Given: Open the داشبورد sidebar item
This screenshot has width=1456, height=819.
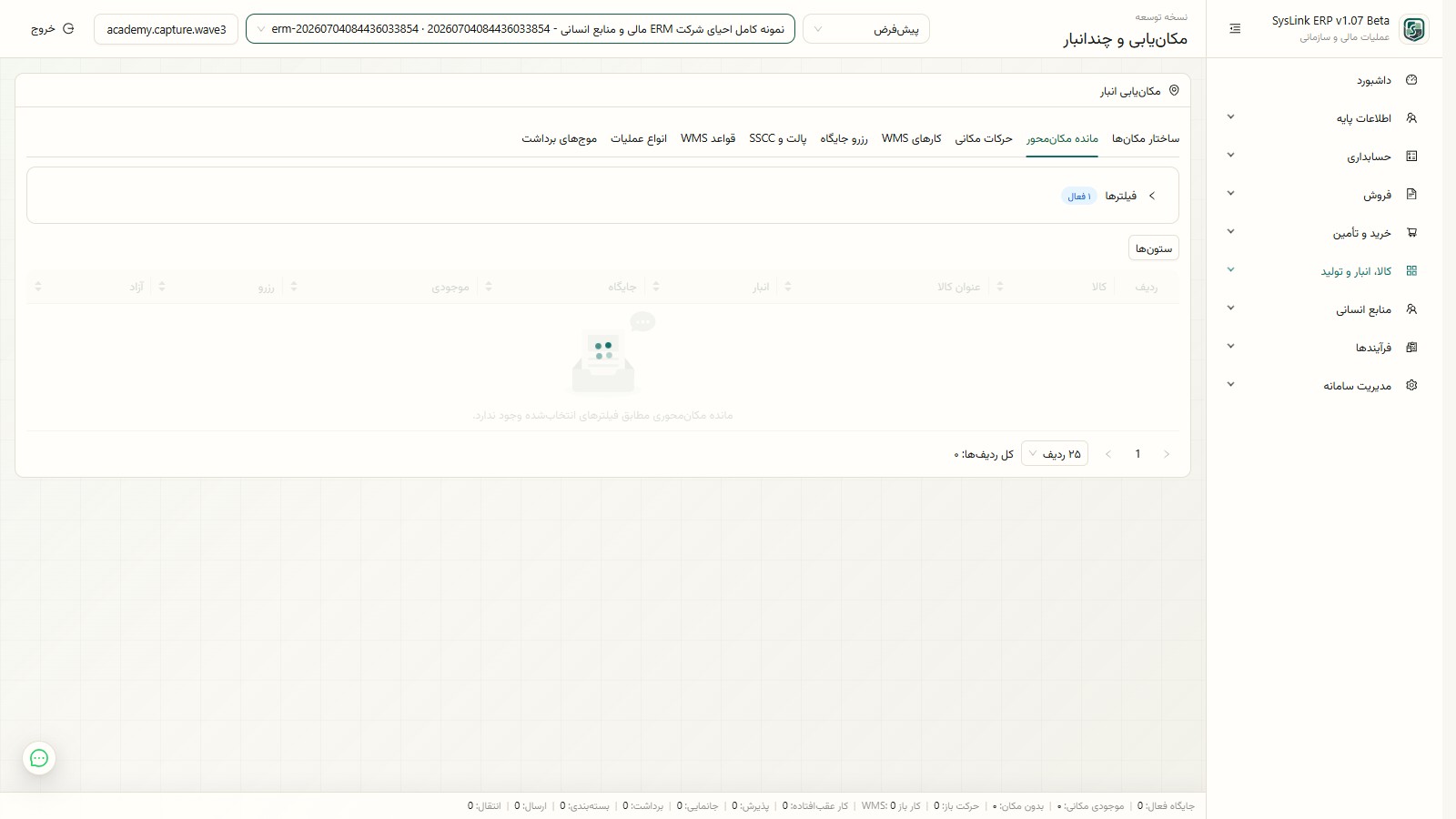Looking at the screenshot, I should click(1325, 80).
